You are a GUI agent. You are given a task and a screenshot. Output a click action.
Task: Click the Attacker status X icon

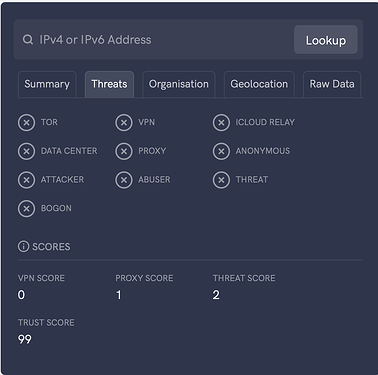coord(26,180)
